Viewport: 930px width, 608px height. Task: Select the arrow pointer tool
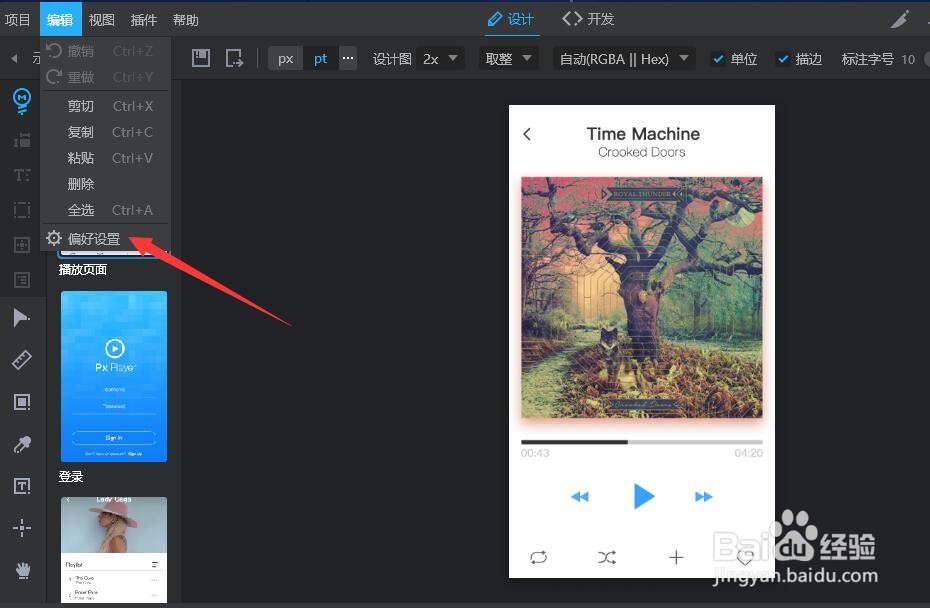[x=21, y=317]
